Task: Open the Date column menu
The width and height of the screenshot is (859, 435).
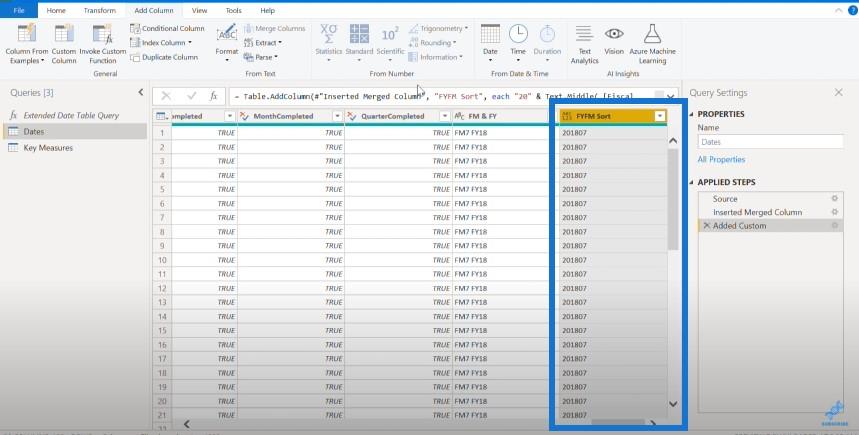Action: 490,43
